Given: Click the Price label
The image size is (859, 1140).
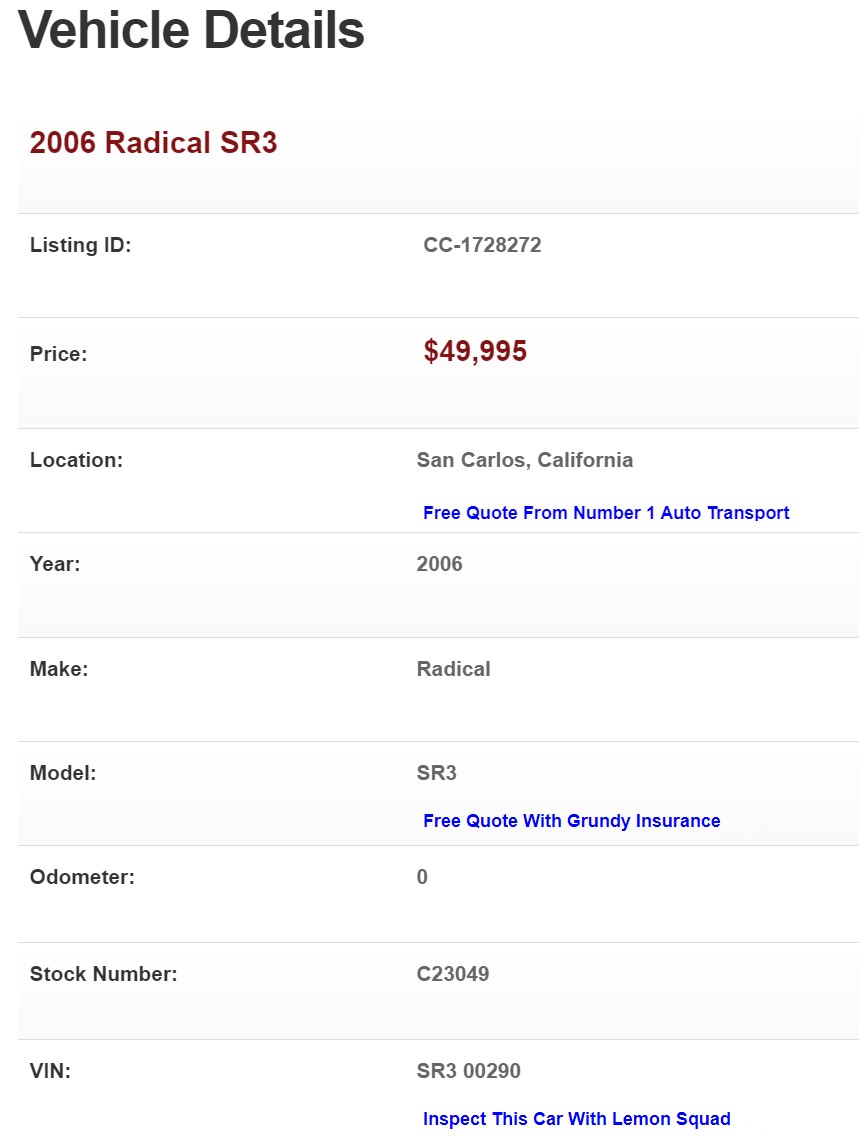Looking at the screenshot, I should [x=58, y=354].
